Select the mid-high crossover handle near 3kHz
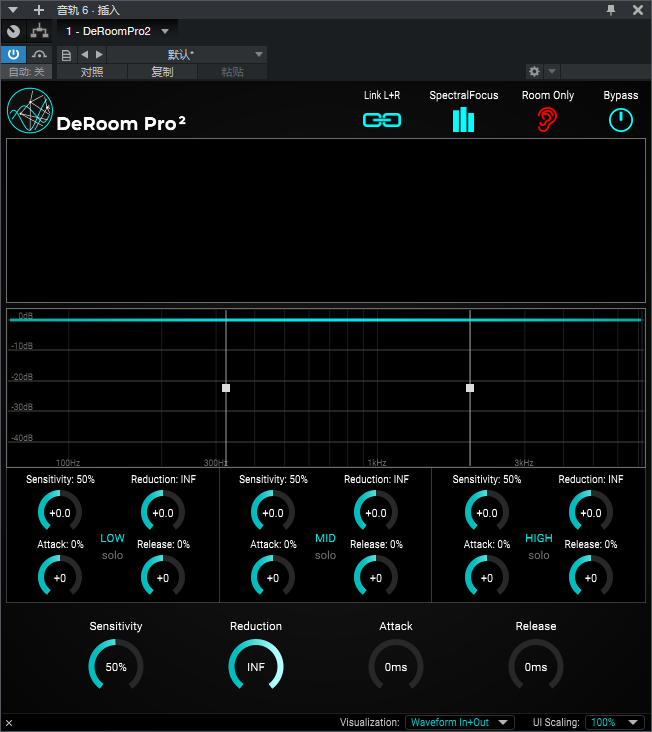The height and width of the screenshot is (732, 652). (470, 388)
